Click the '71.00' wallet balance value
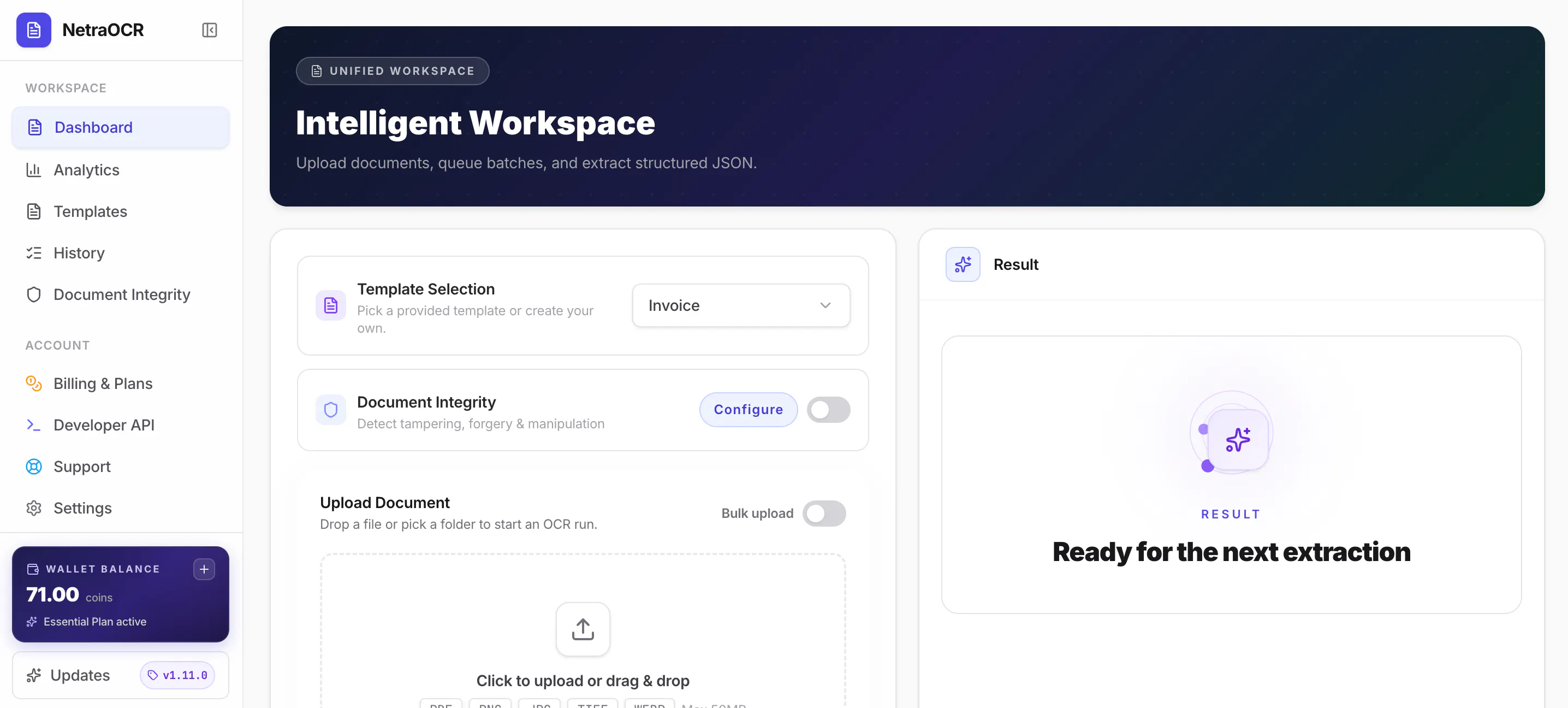 pos(52,594)
